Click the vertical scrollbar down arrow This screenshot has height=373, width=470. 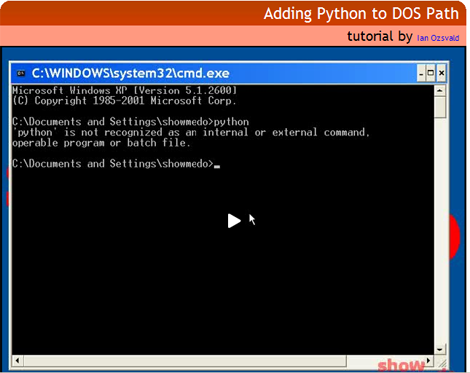click(x=440, y=349)
